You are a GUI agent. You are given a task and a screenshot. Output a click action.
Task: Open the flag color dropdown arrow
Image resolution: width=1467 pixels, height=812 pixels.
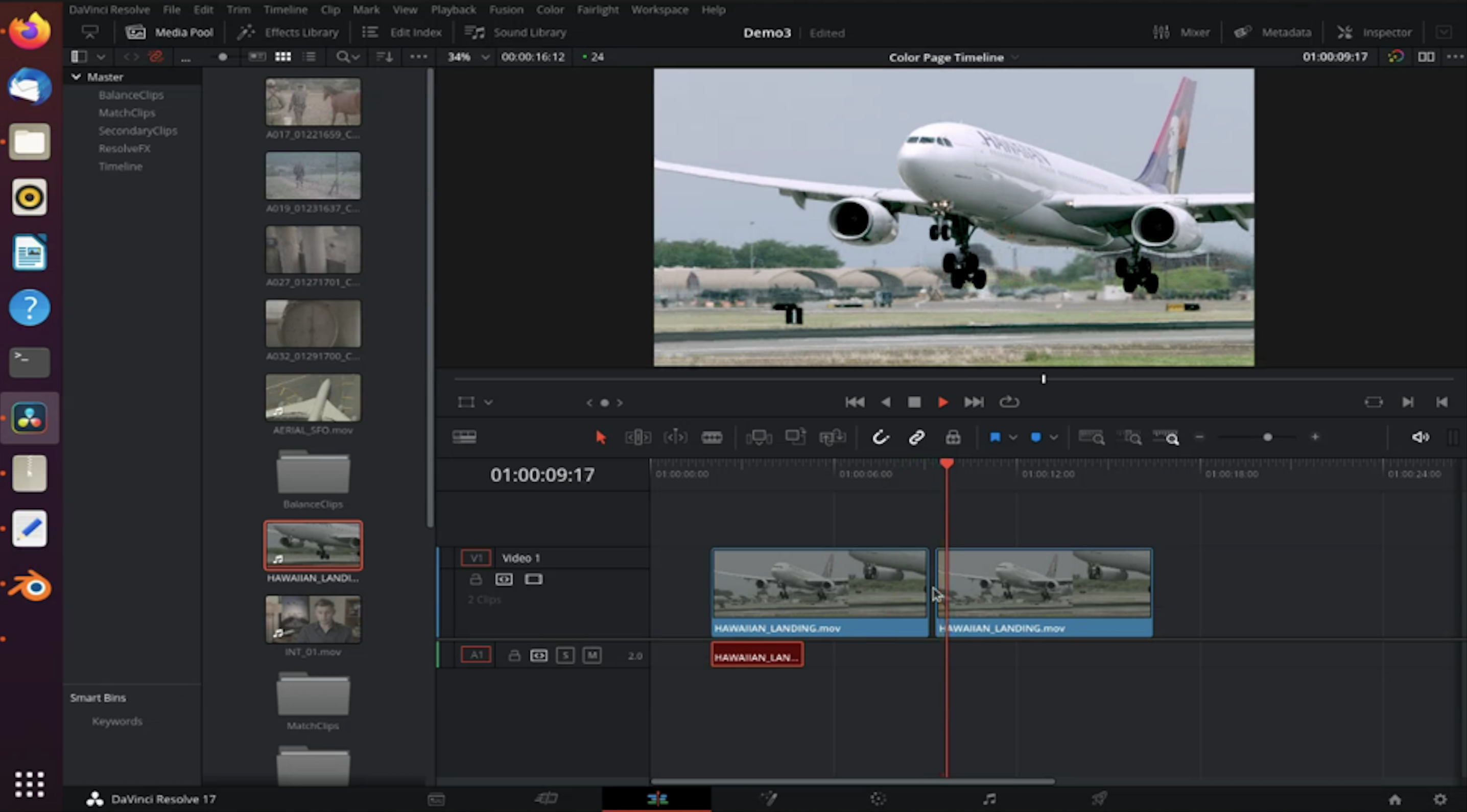click(1013, 437)
